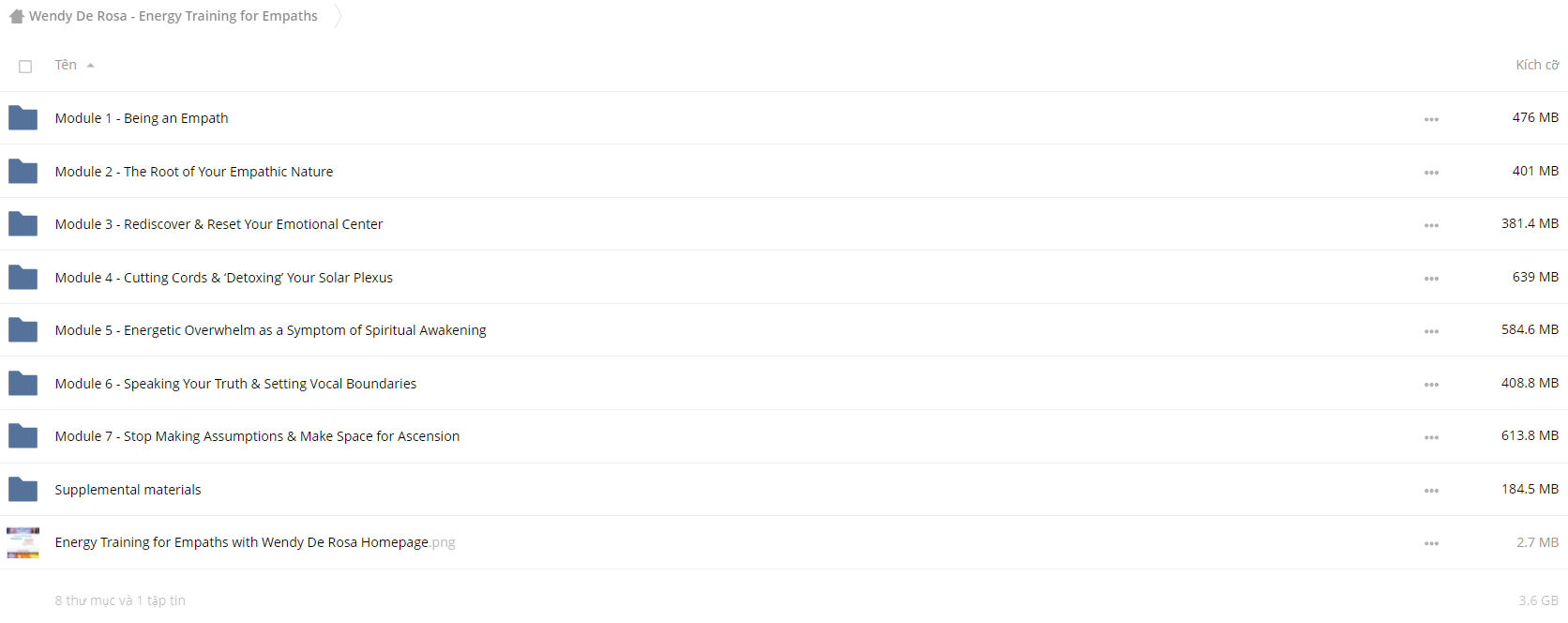The image size is (1568, 623).
Task: Open Energy Training for Empaths Homepage file
Action: click(255, 542)
